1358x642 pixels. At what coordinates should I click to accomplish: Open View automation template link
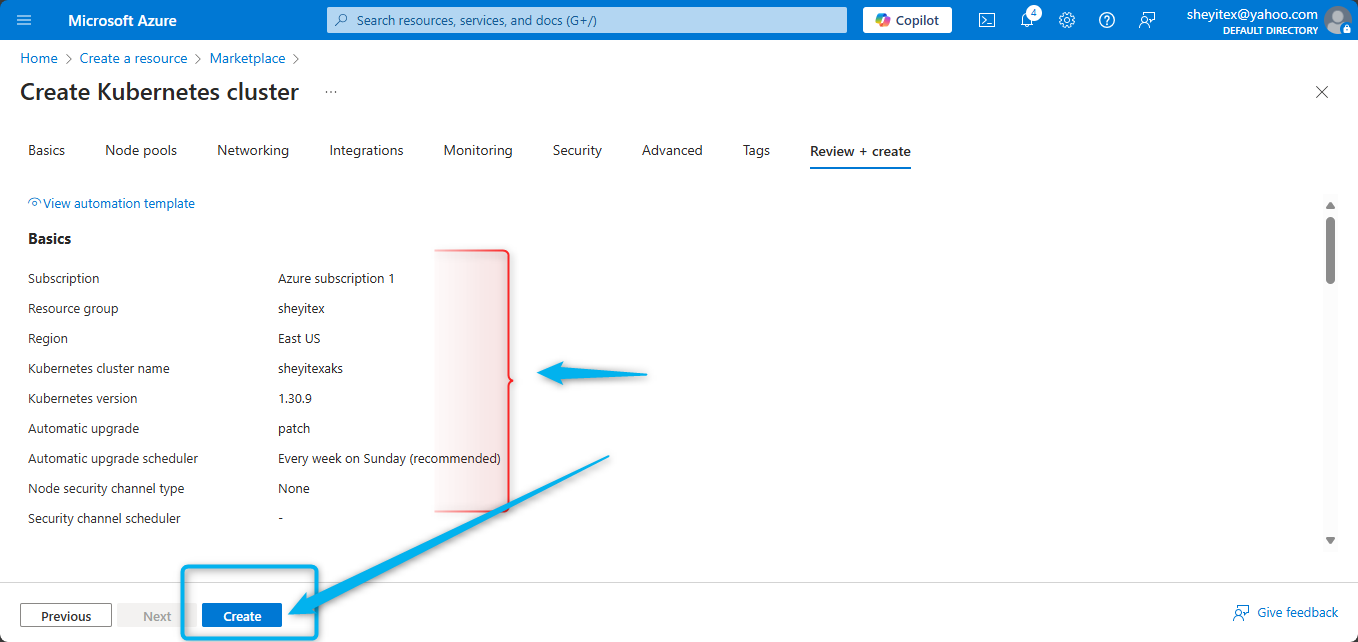click(x=112, y=204)
